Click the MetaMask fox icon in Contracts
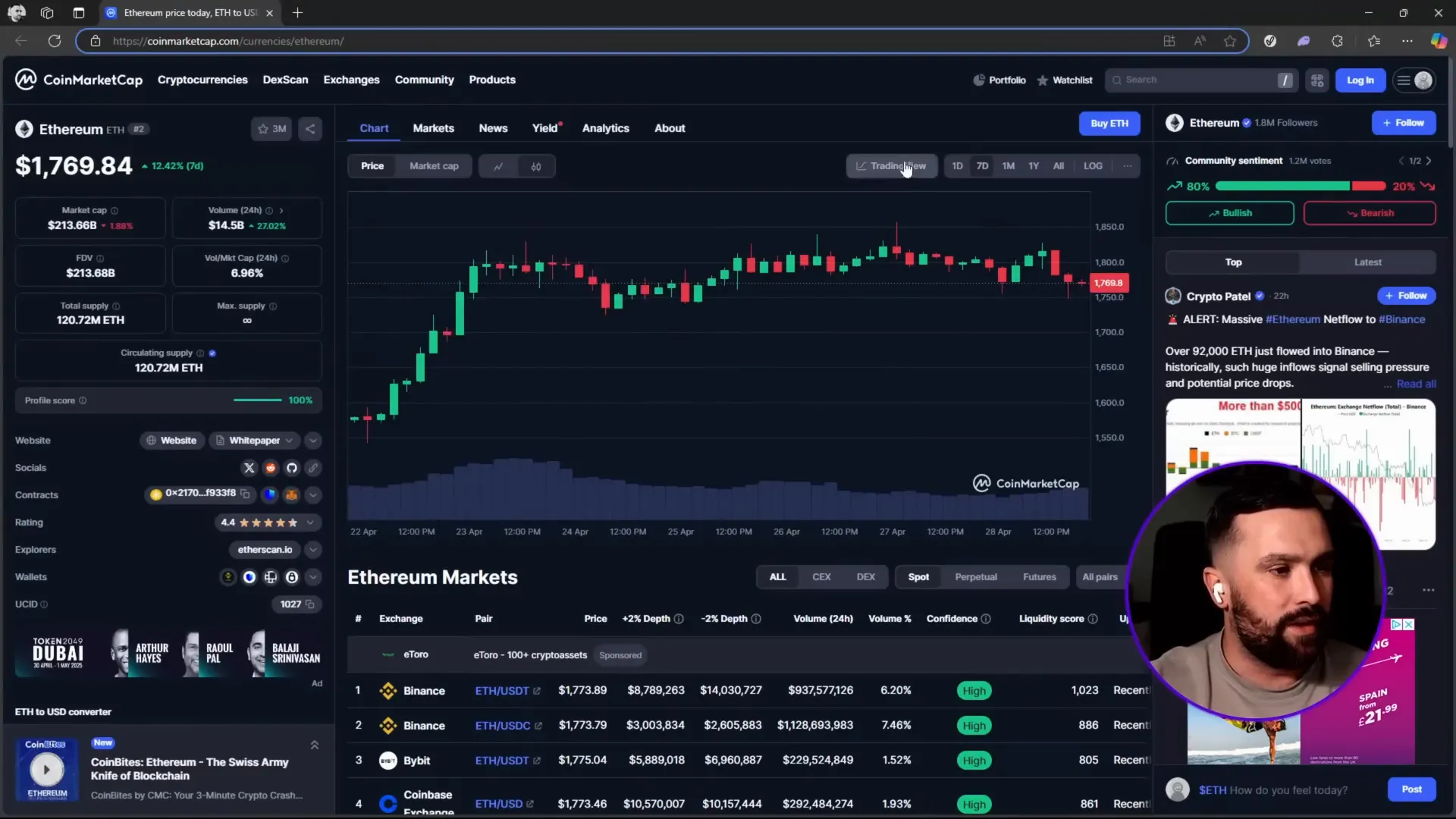Viewport: 1456px width, 819px height. (291, 495)
